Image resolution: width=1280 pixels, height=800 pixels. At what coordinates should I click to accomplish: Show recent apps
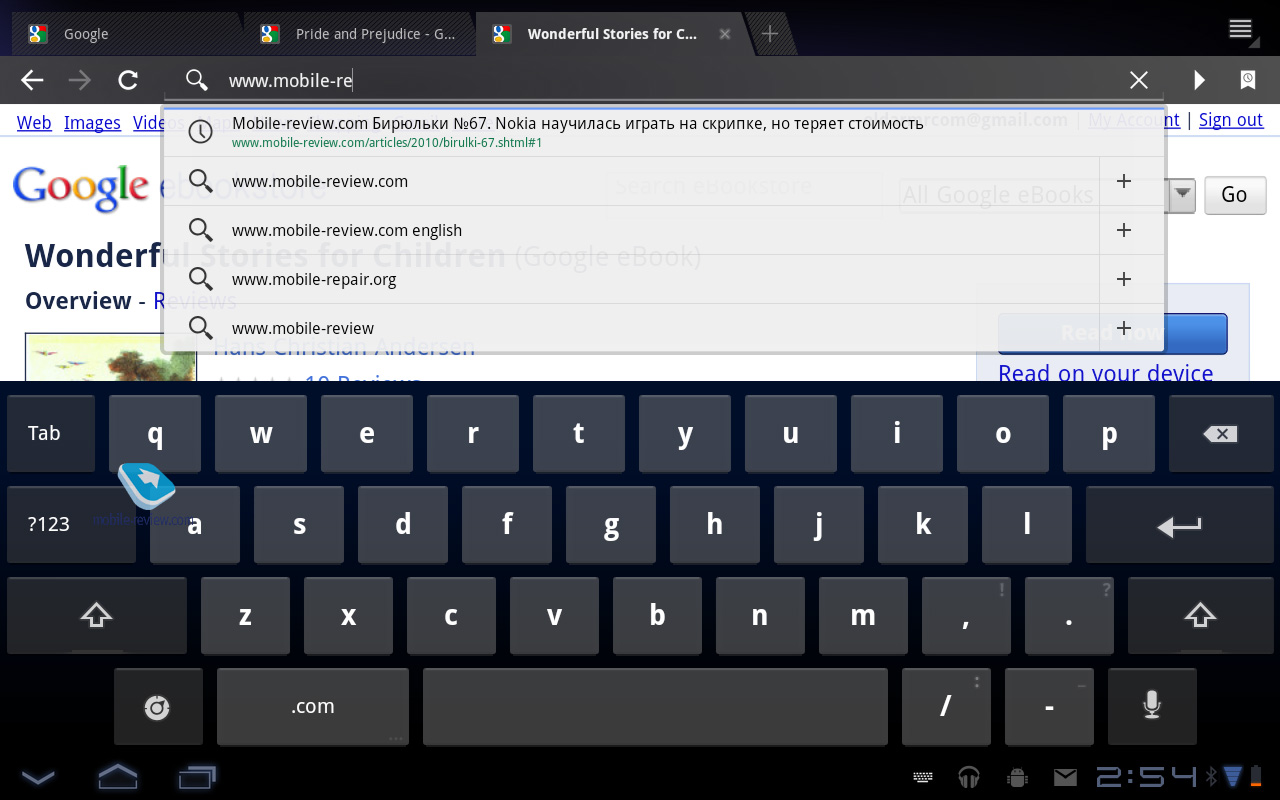click(x=197, y=776)
